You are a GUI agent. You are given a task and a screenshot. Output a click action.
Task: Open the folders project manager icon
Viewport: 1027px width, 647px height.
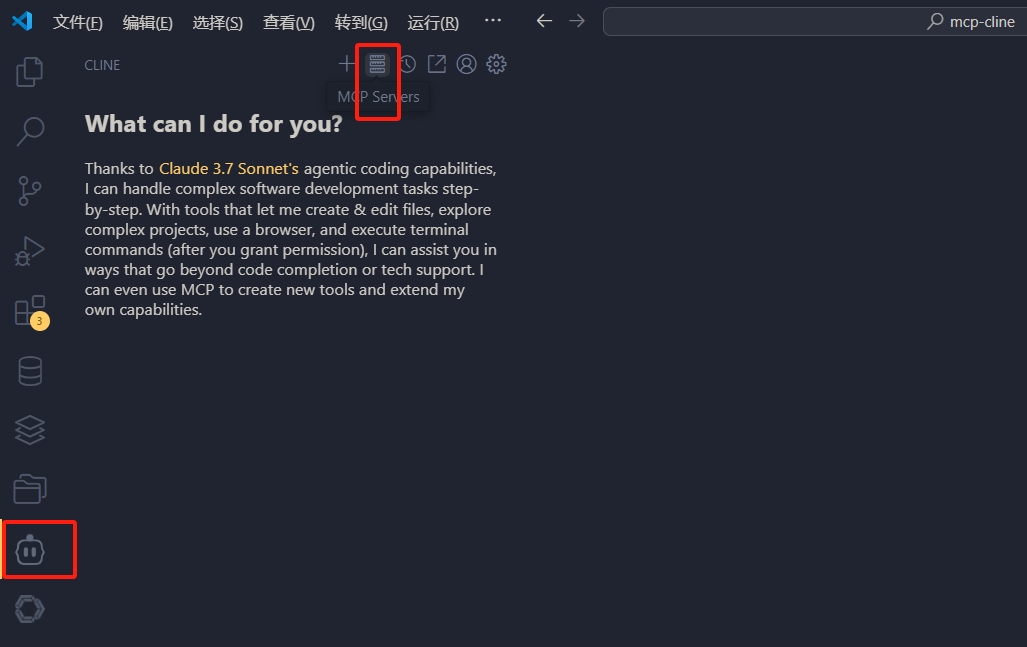point(30,489)
